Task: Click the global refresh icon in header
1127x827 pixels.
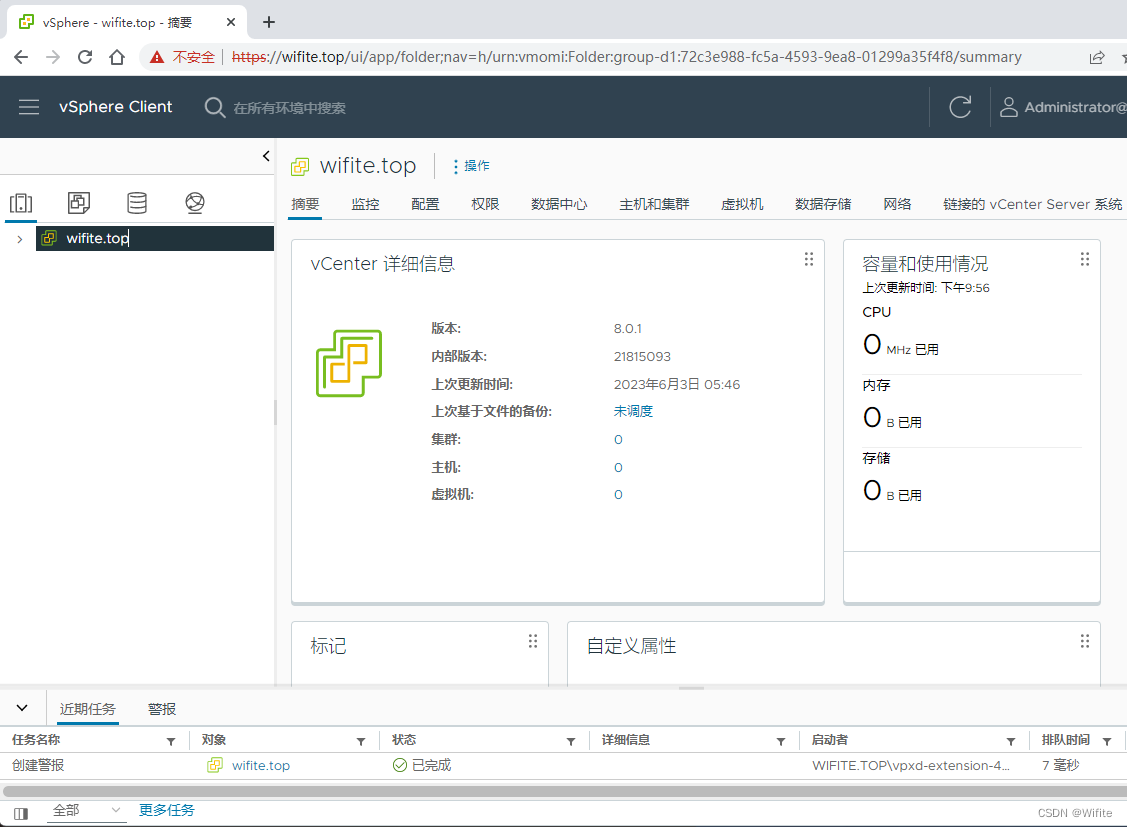Action: [x=960, y=107]
